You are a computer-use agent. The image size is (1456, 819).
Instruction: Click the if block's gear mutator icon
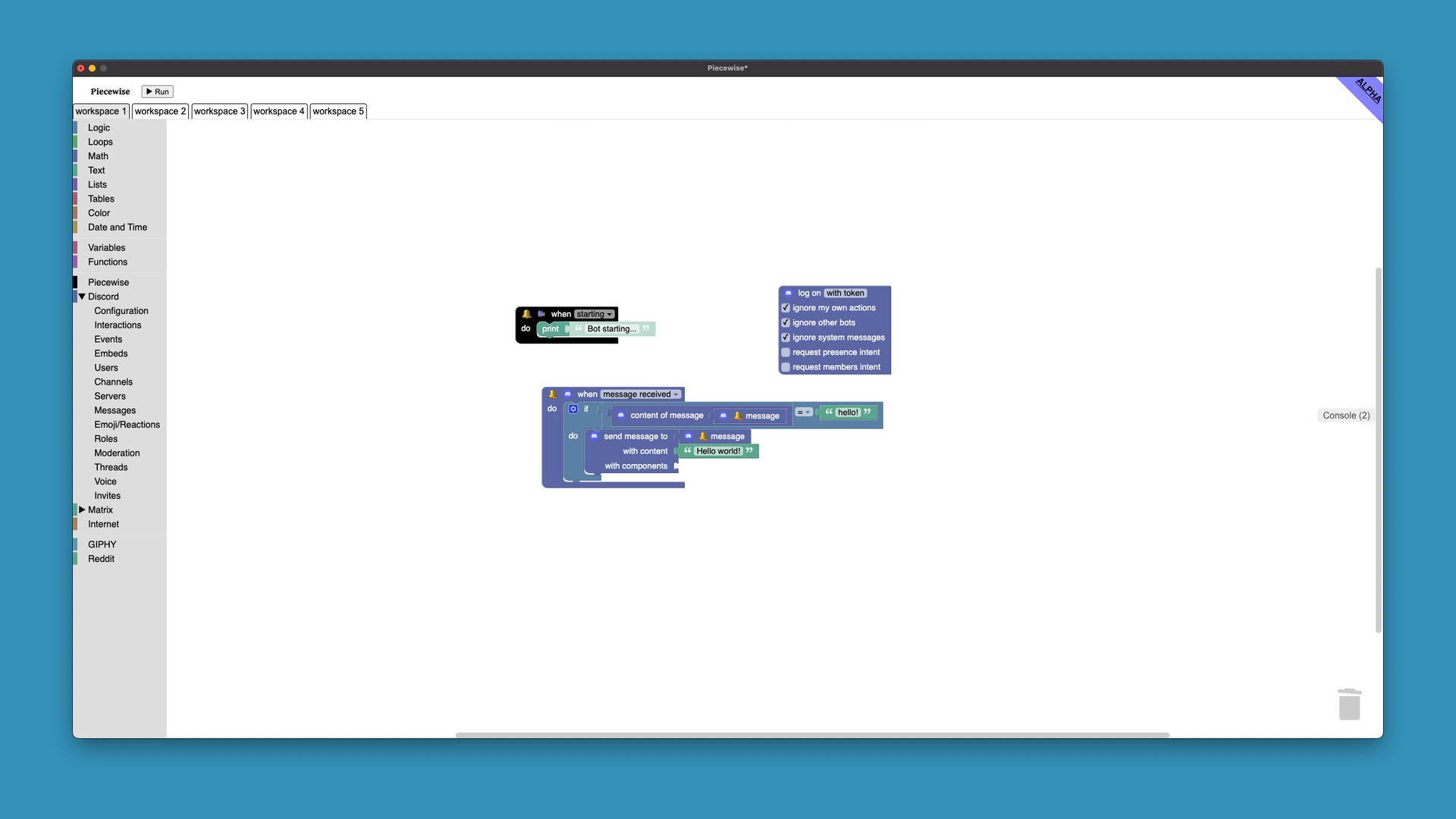[573, 409]
